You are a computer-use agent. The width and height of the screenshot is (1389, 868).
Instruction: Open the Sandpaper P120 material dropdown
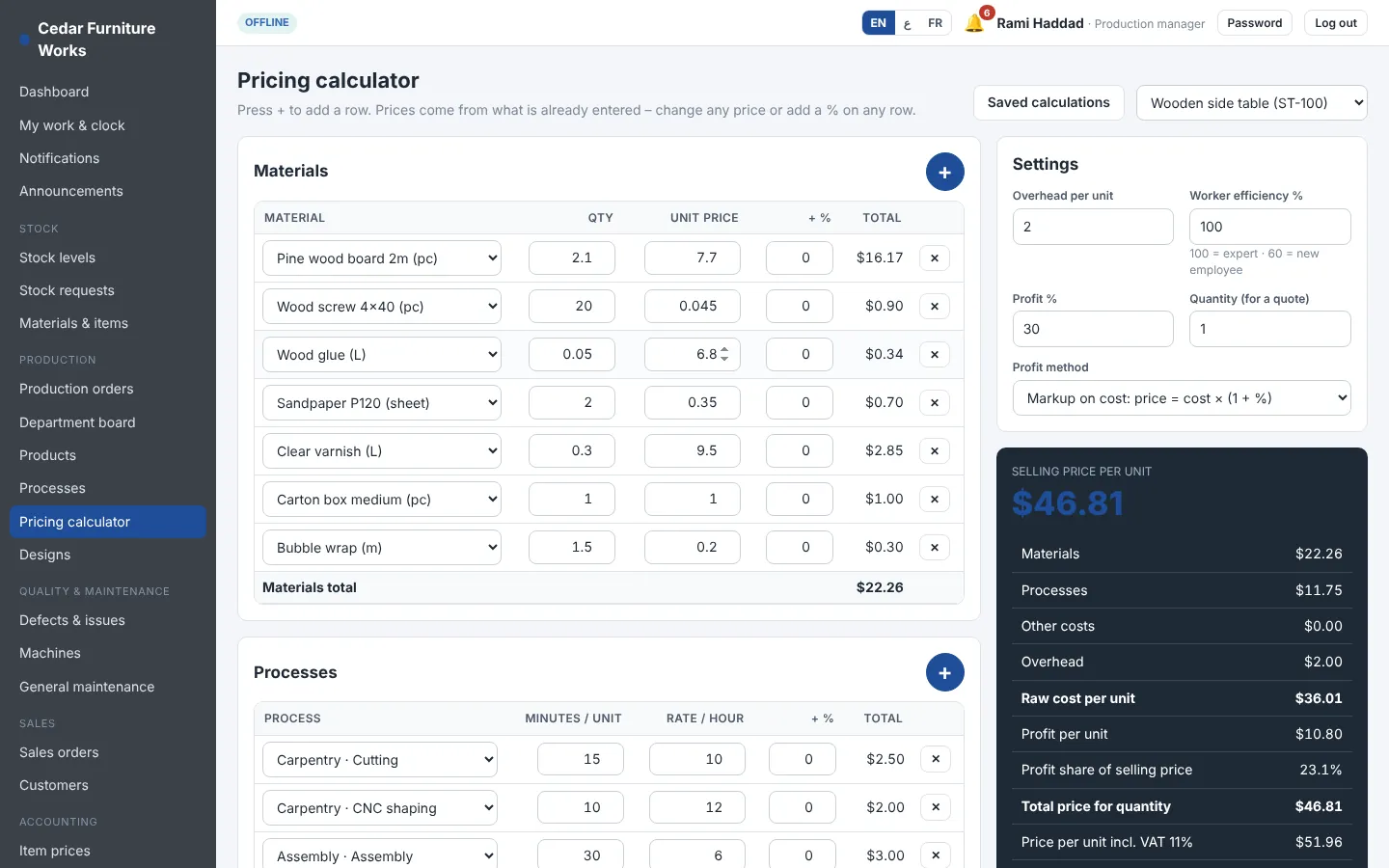pyautogui.click(x=382, y=403)
